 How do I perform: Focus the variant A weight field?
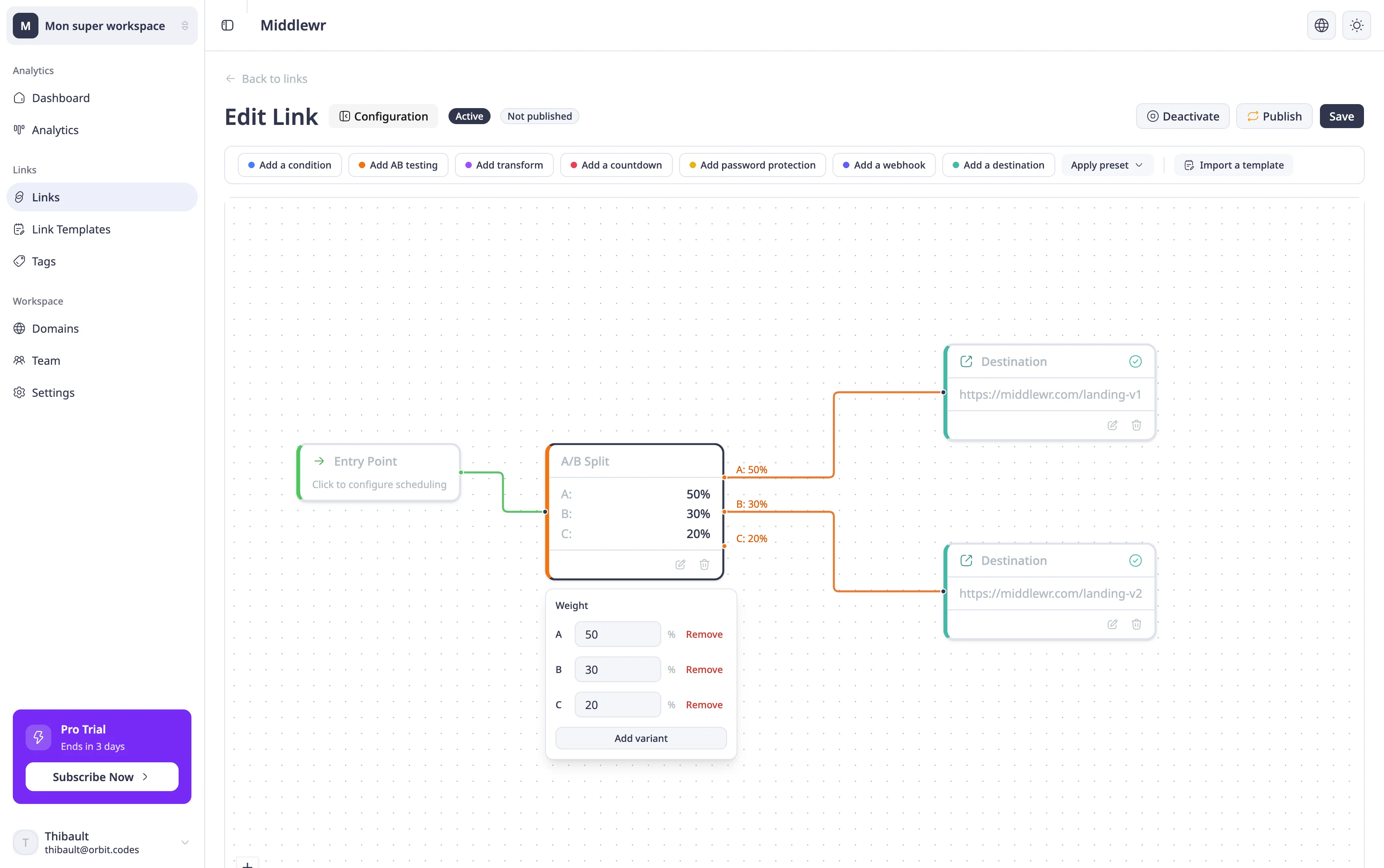[618, 634]
